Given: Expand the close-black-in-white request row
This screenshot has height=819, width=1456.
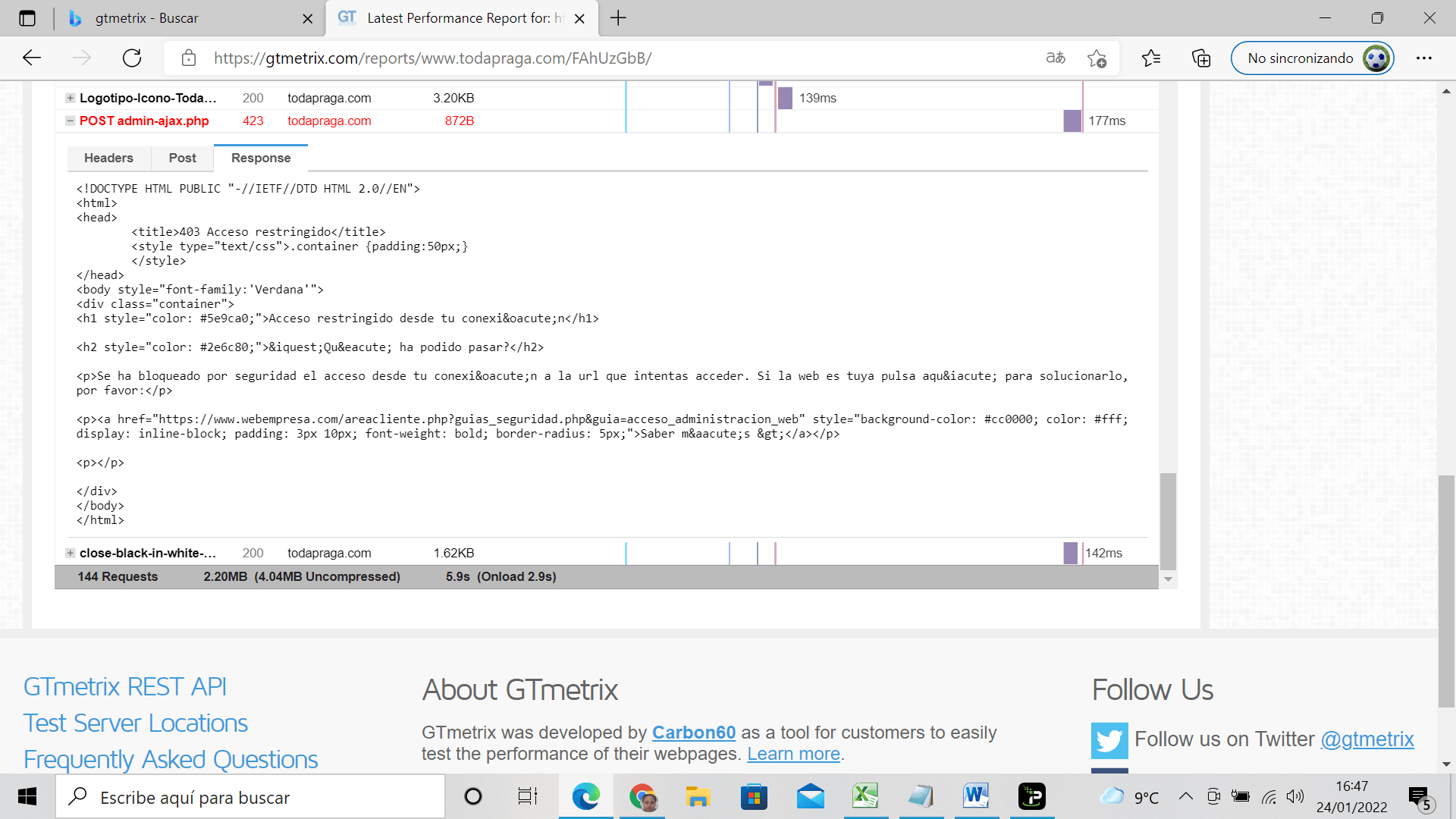Looking at the screenshot, I should 70,553.
